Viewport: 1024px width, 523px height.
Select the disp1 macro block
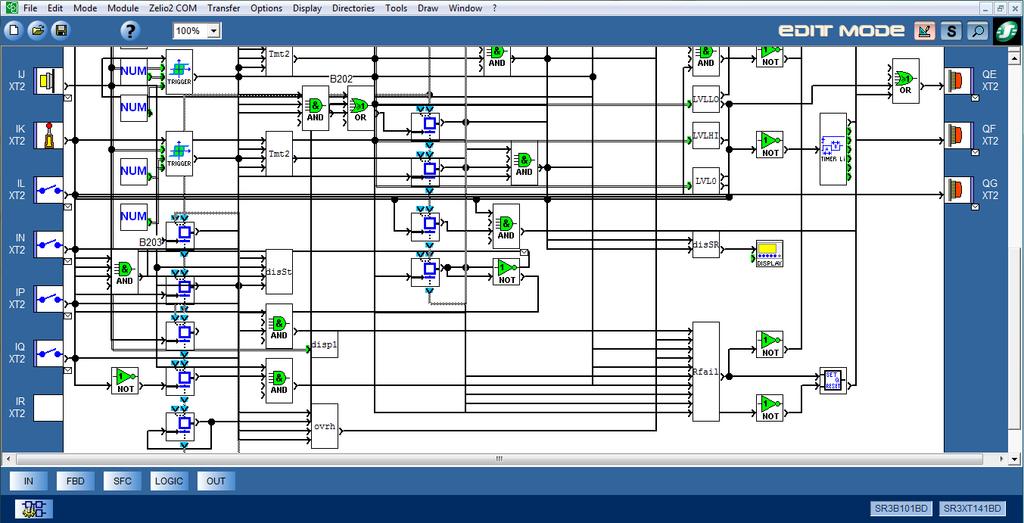325,344
